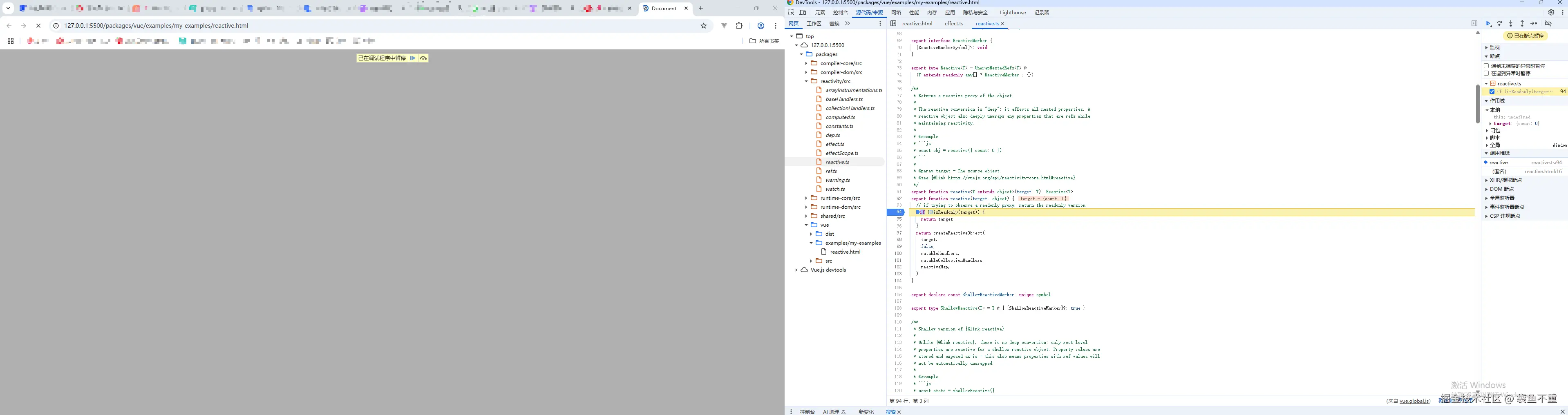Step into next function call

pyautogui.click(x=1511, y=24)
